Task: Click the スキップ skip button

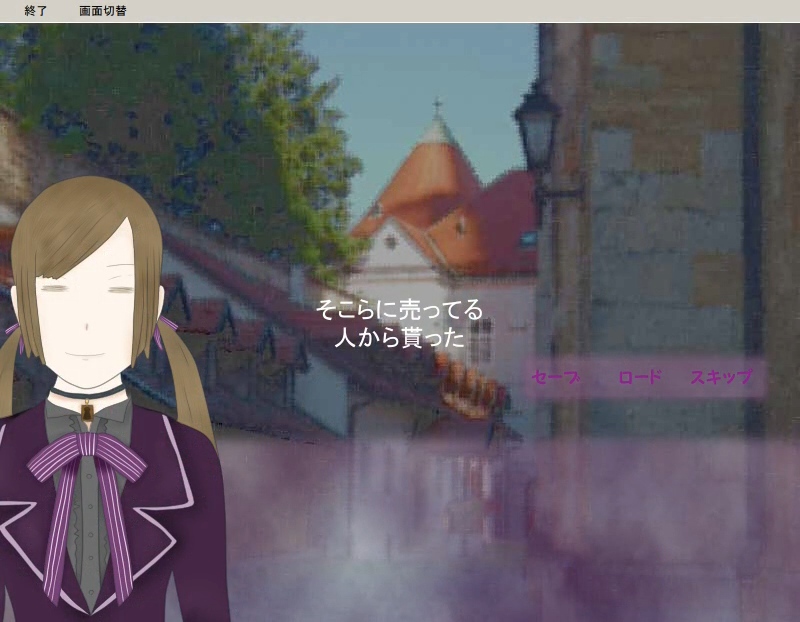Action: coord(721,377)
